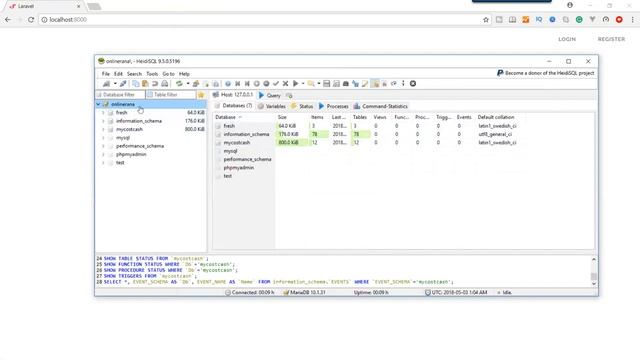Viewport: 640px width, 360px height.
Task: Click inside the Table filter field
Action: (x=171, y=95)
